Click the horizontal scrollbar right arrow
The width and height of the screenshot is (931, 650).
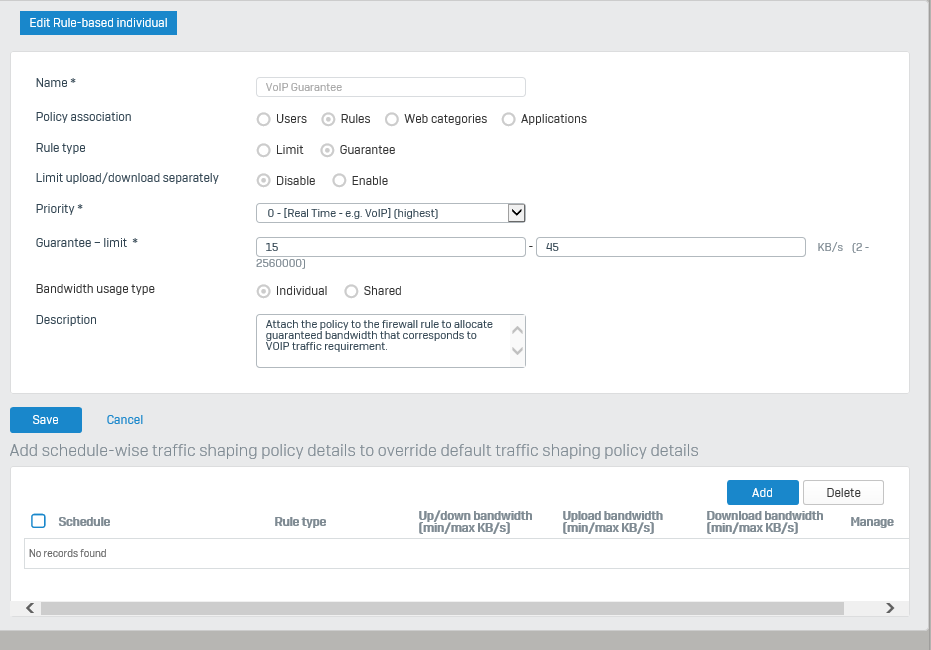(889, 608)
